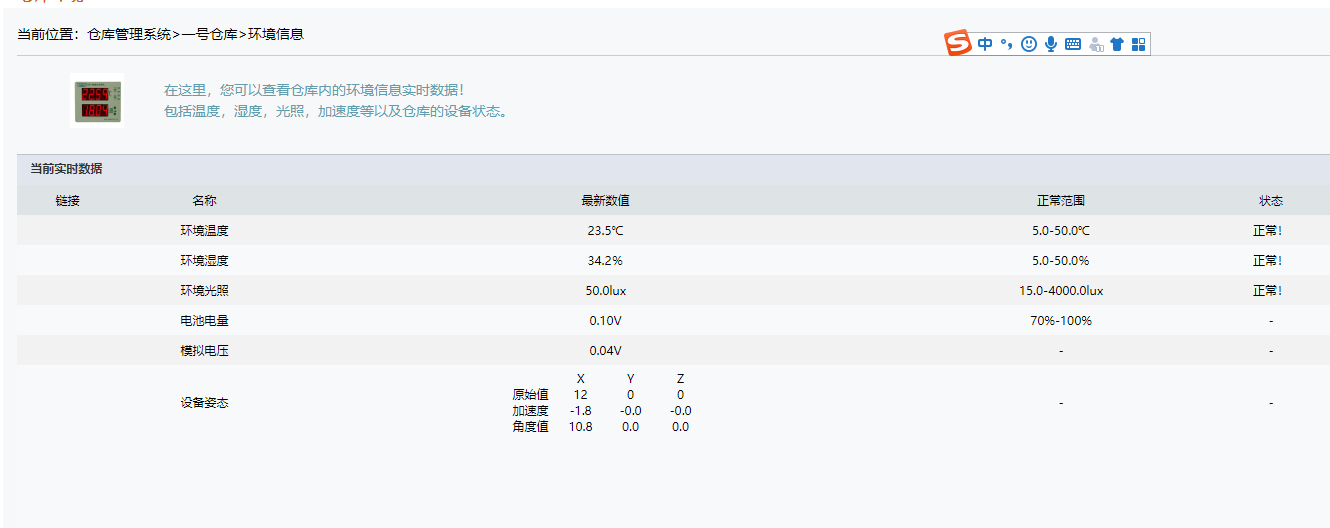This screenshot has height=528, width=1330.
Task: Click the temperature meter thumbnail image
Action: (98, 102)
